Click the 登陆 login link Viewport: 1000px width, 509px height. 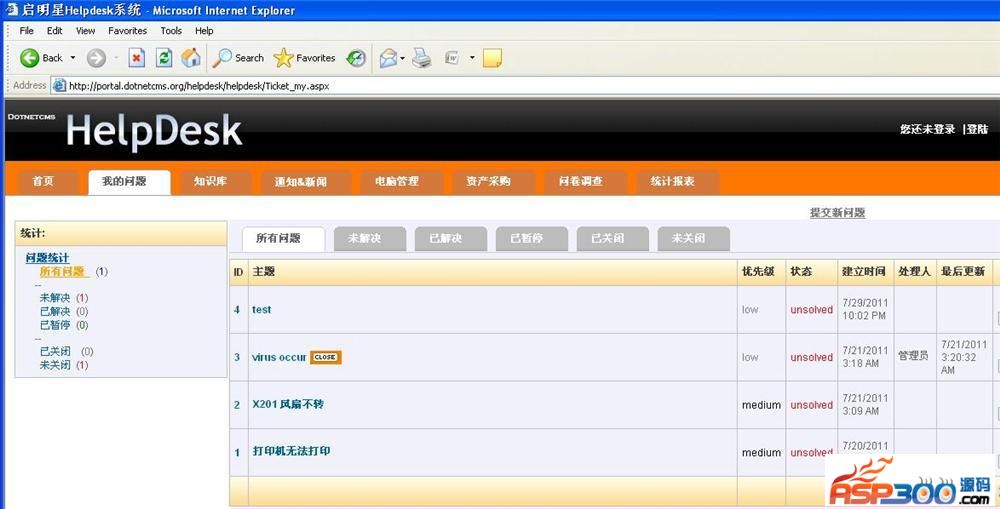point(977,129)
